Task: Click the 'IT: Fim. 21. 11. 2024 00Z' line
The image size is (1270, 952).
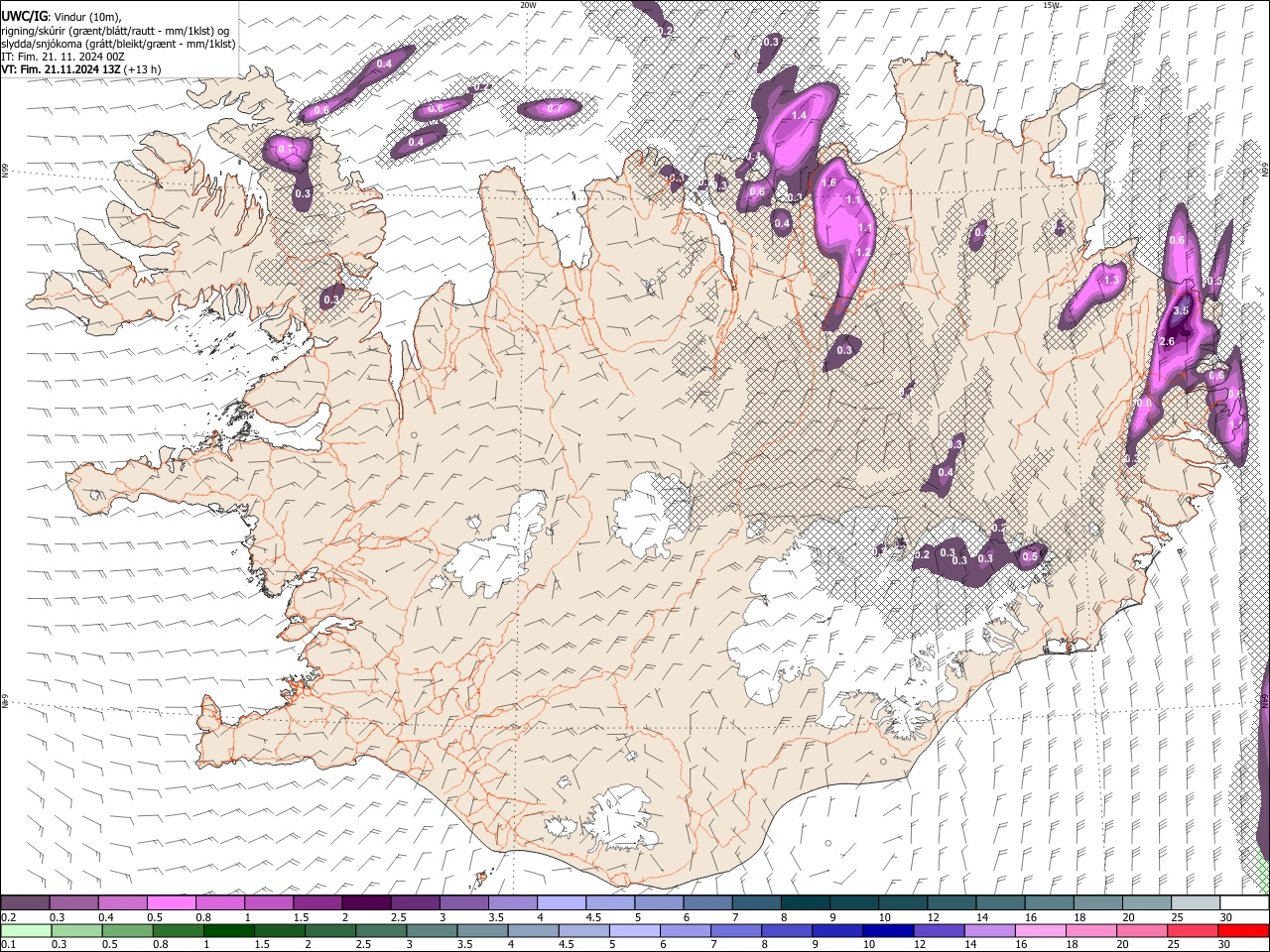Action: pos(63,57)
